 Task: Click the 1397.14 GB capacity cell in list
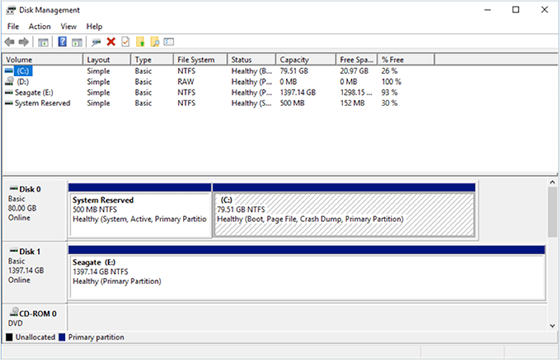pos(298,92)
